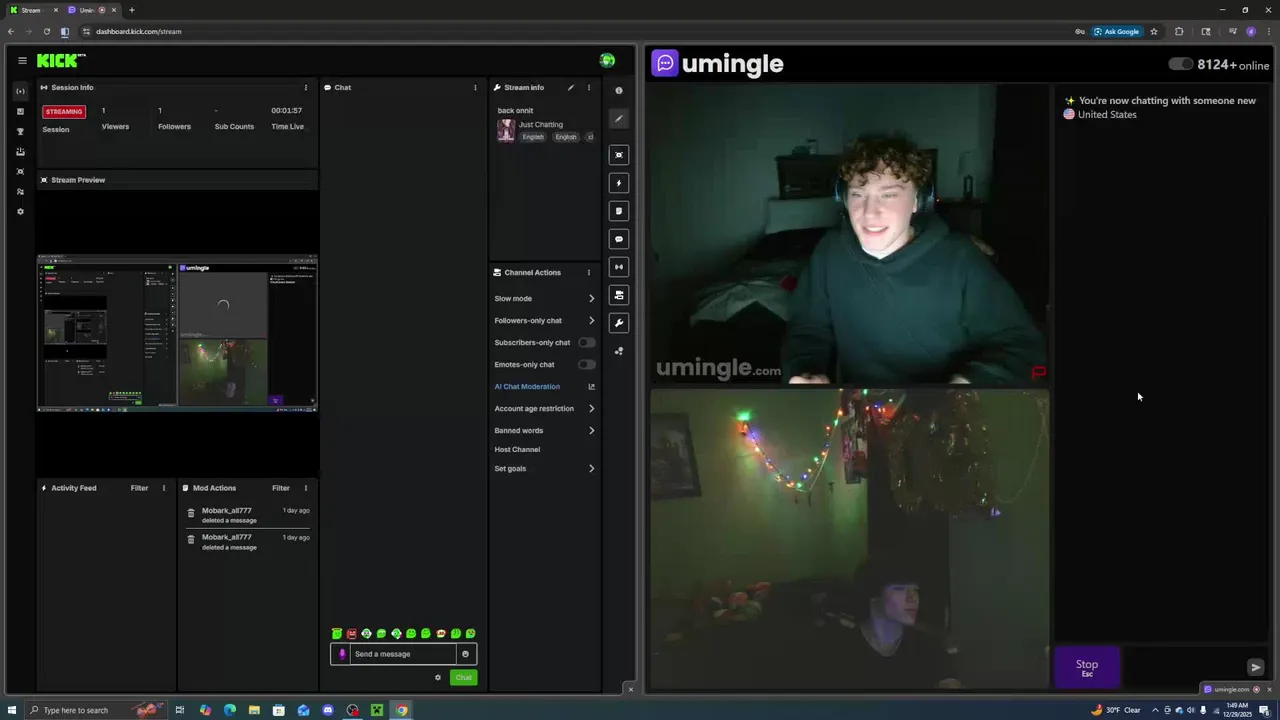Open Chat panel three-dot menu
1280x720 pixels.
475,87
